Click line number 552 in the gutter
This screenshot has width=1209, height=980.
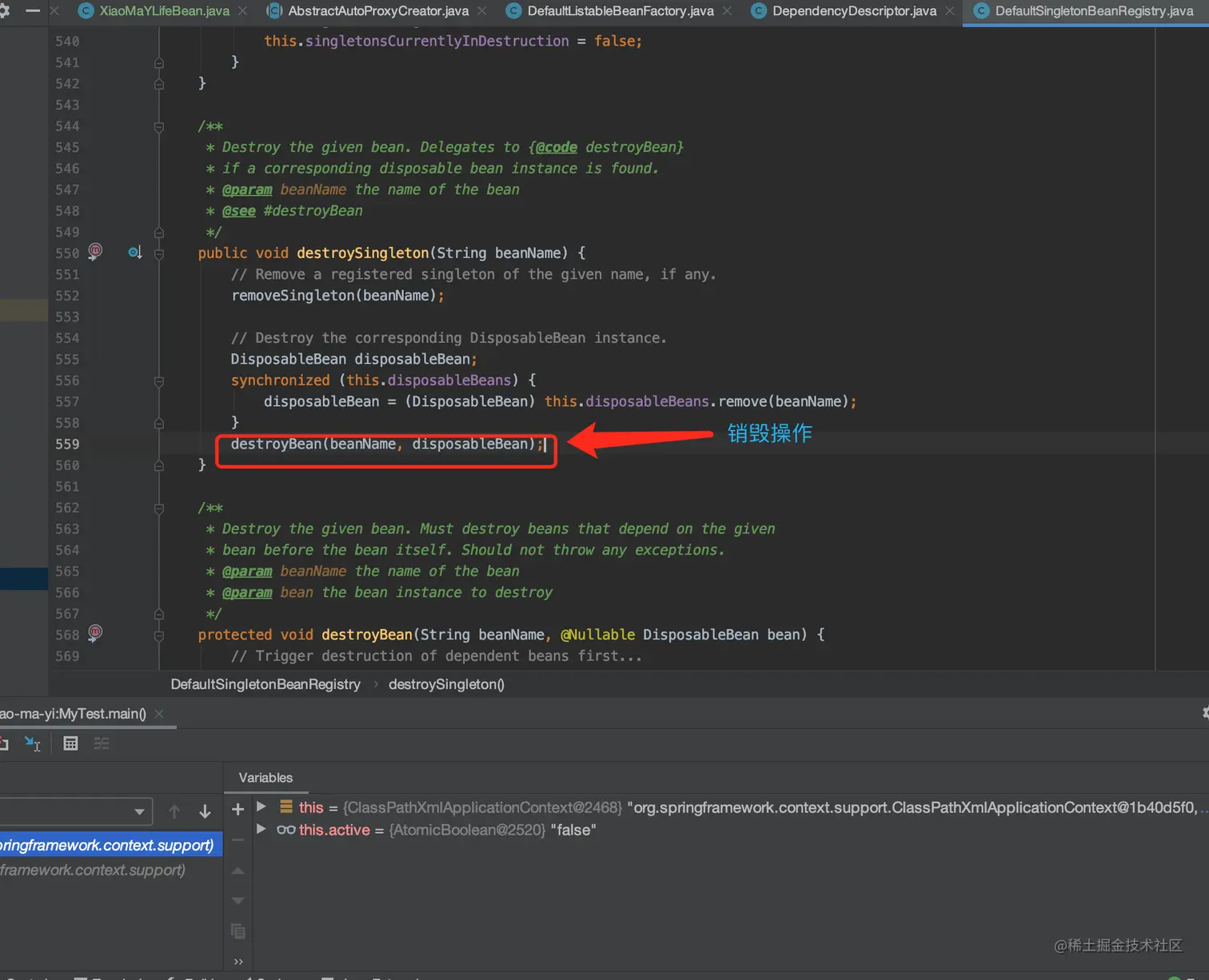(67, 296)
